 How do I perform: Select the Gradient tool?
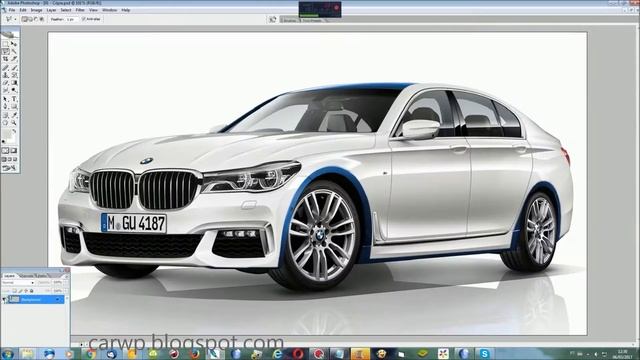pyautogui.click(x=14, y=83)
